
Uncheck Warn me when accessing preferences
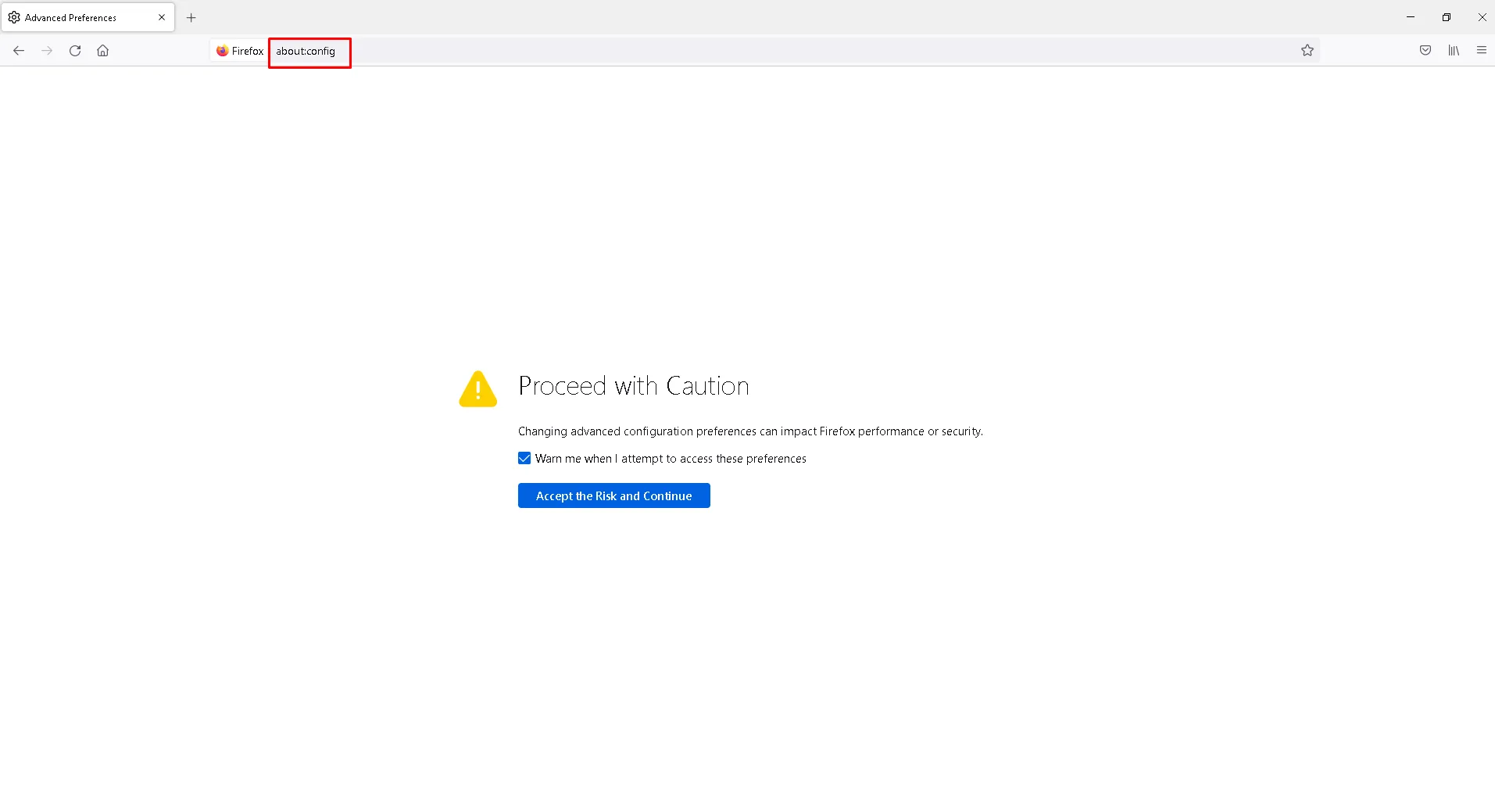[524, 458]
